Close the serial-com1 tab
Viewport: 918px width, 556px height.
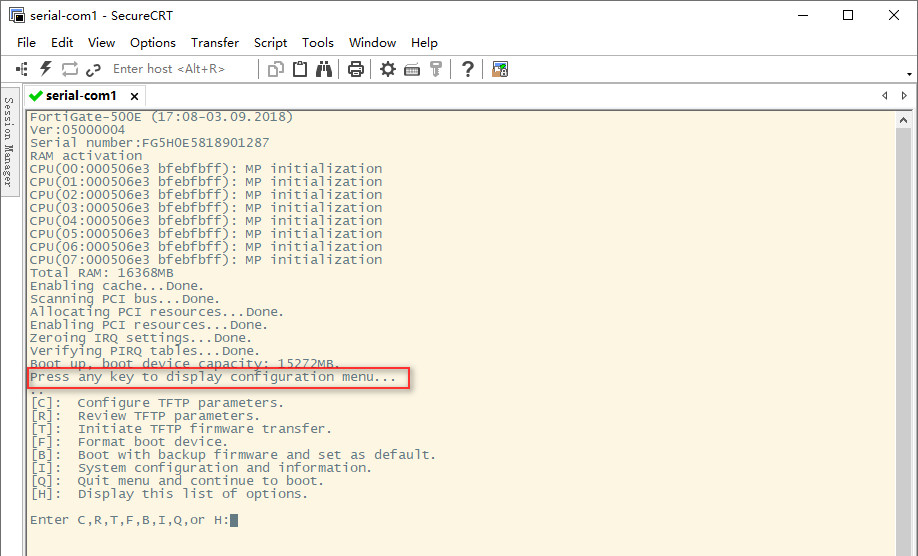click(134, 96)
